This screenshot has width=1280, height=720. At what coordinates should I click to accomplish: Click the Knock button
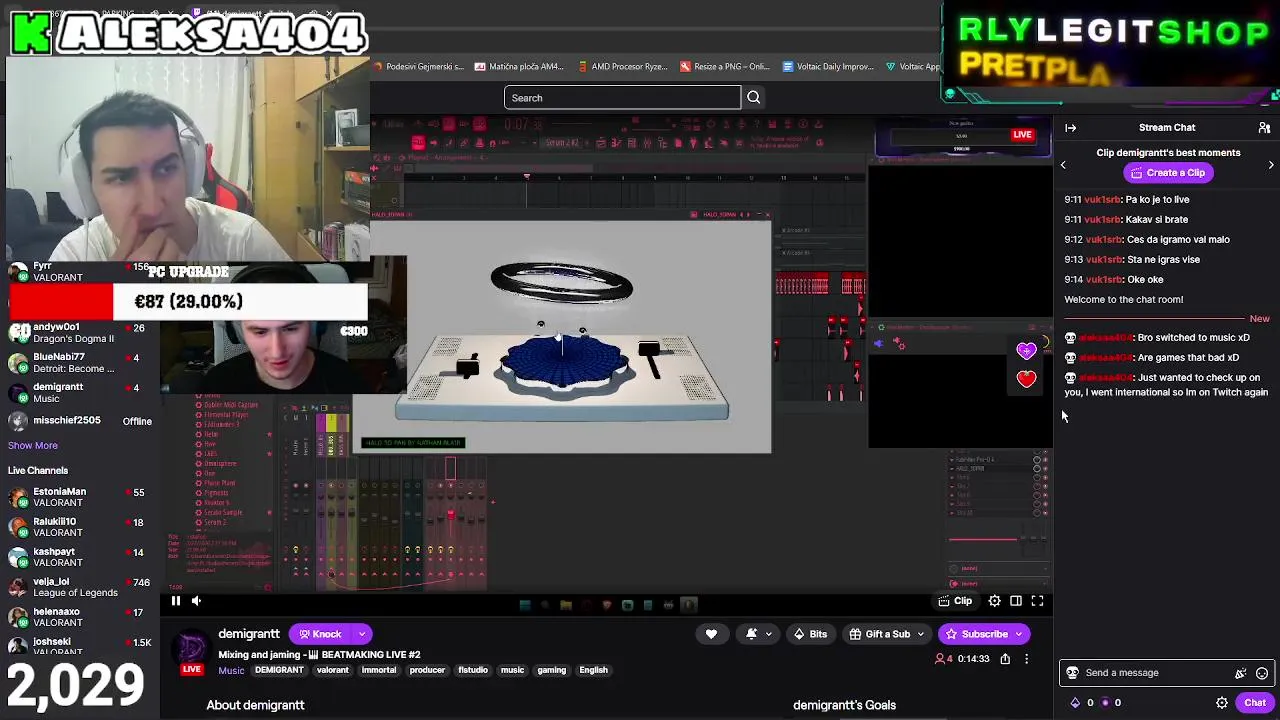(x=320, y=634)
